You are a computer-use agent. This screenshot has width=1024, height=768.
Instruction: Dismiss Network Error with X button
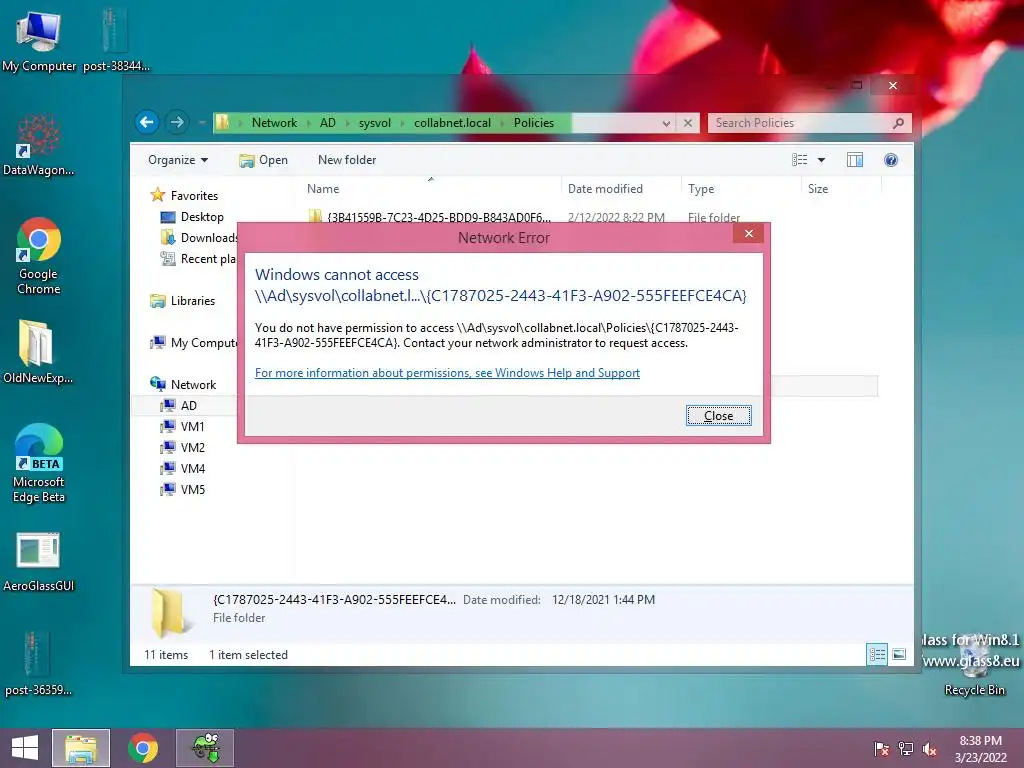(x=748, y=234)
